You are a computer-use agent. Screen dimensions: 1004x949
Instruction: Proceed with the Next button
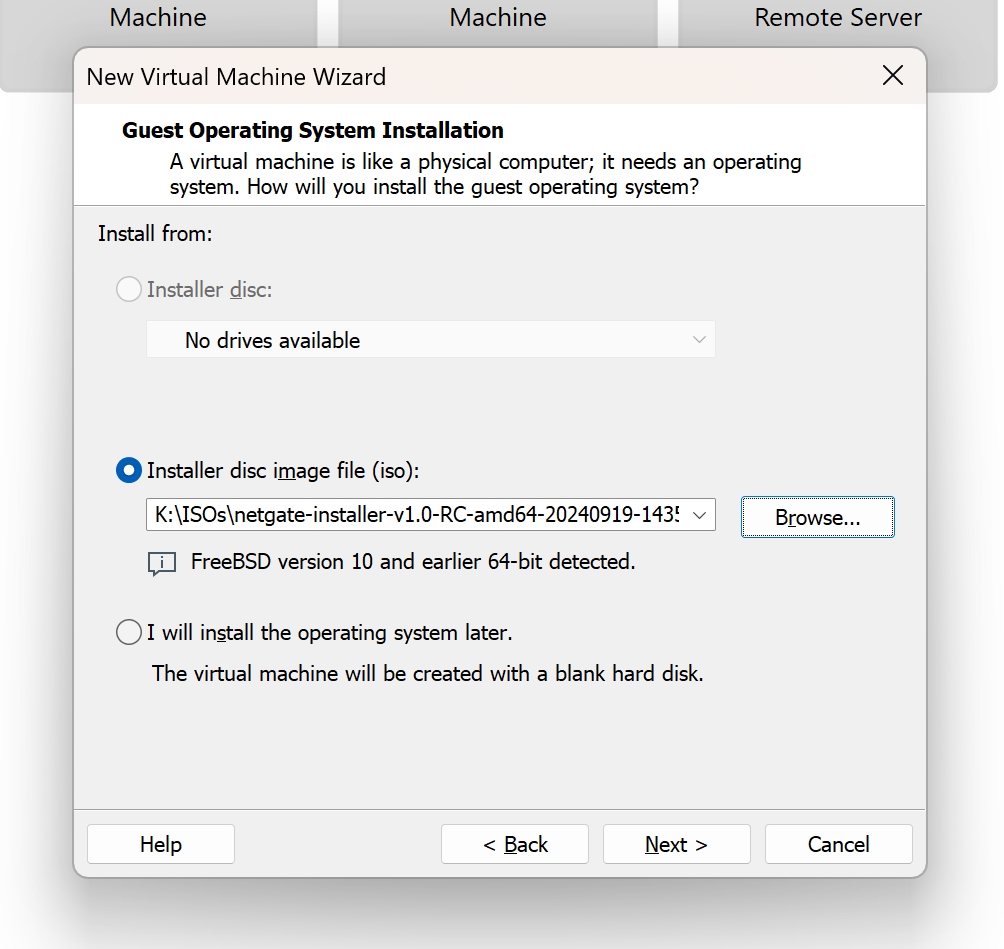[x=677, y=844]
